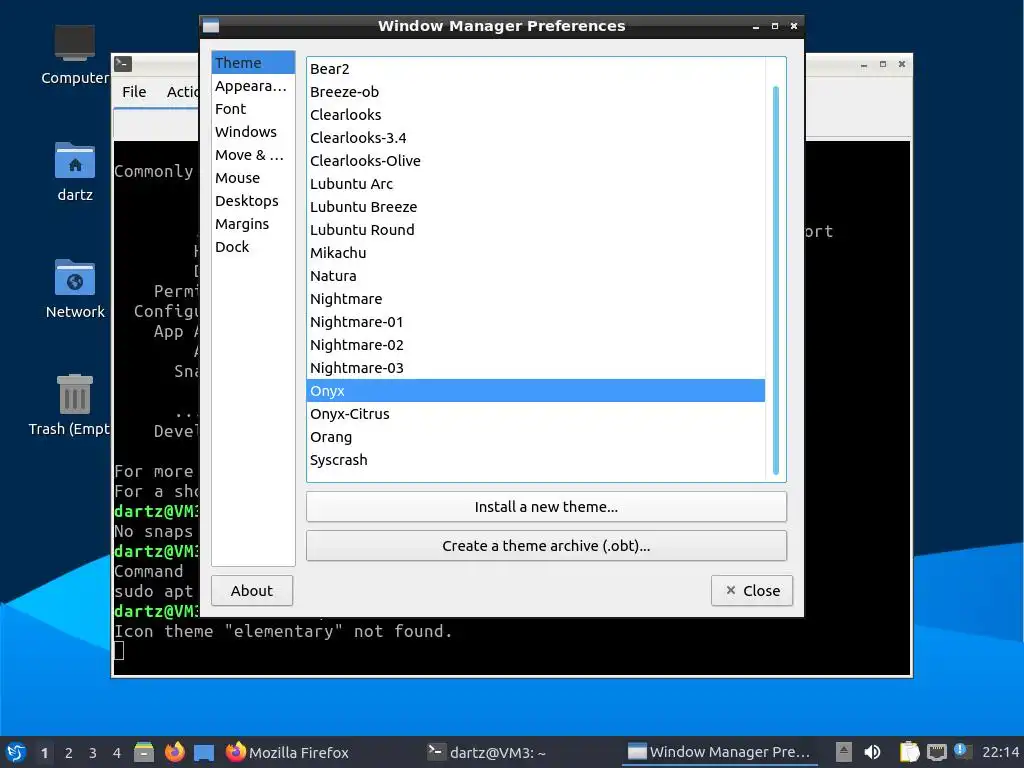Select the Bear2 theme
The width and height of the screenshot is (1024, 768).
[x=536, y=69]
